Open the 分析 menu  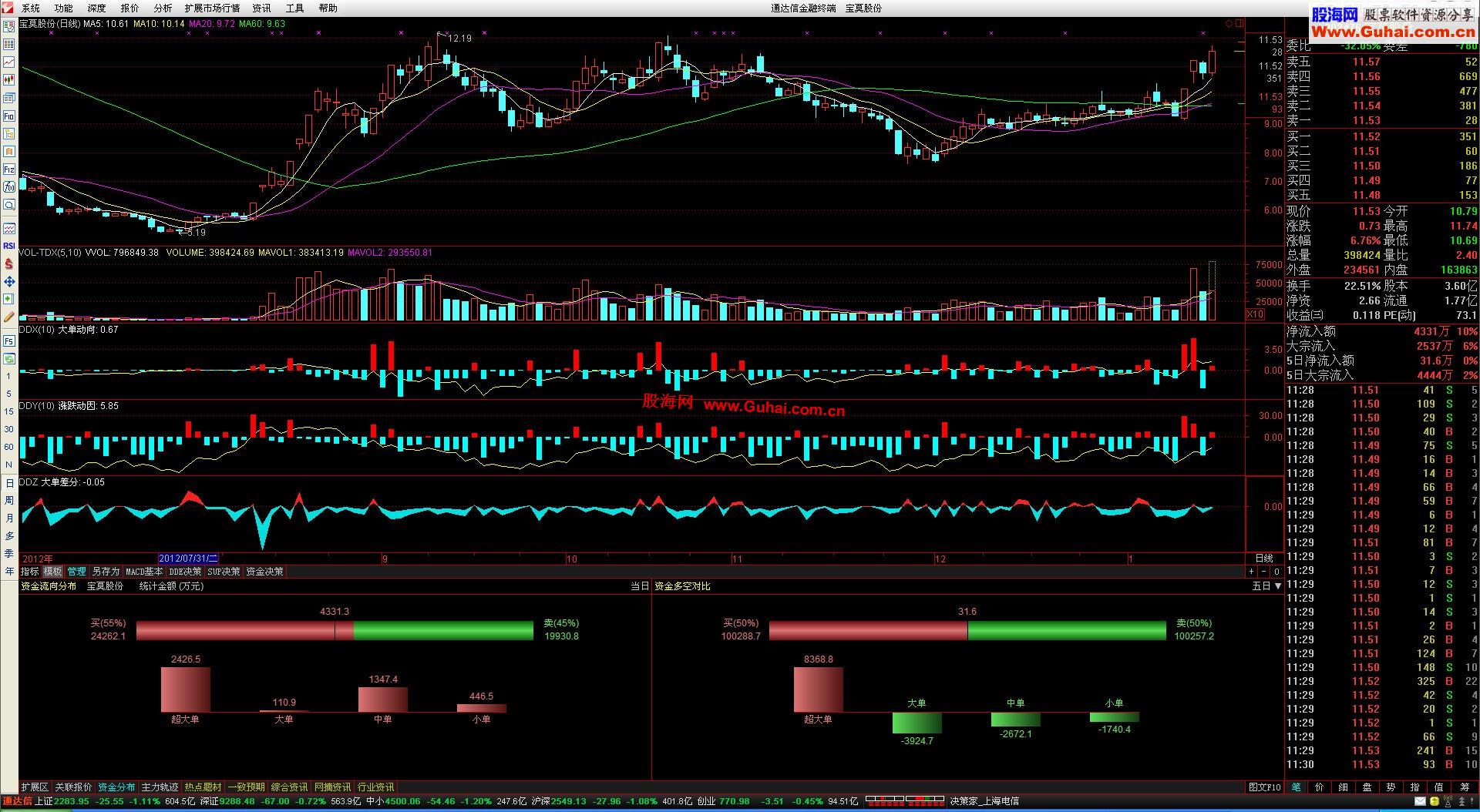(x=163, y=8)
